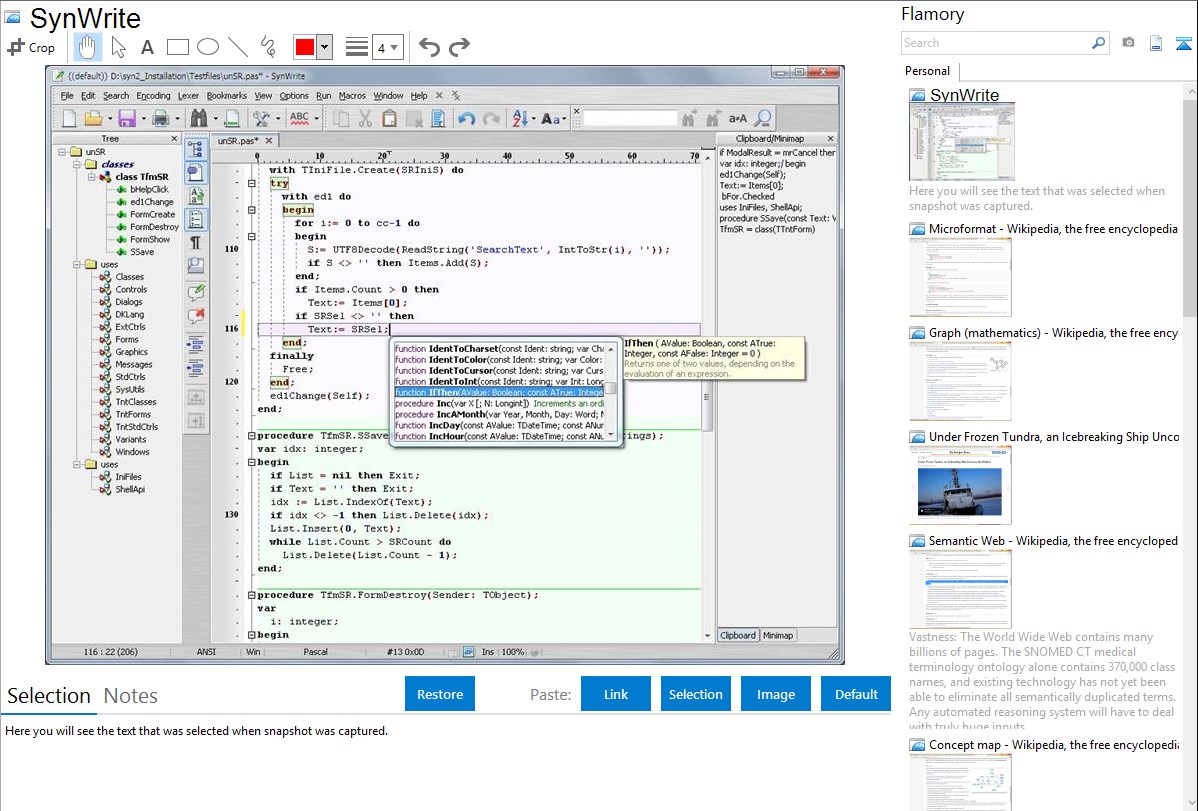Click the Flamory search field
Screen dimensions: 1198x811
click(x=996, y=43)
